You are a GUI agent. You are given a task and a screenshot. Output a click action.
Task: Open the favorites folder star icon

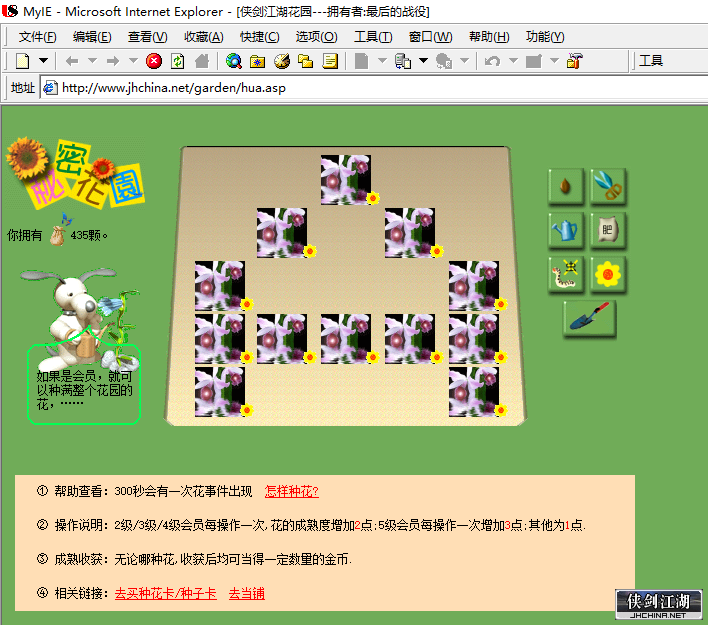pyautogui.click(x=257, y=61)
